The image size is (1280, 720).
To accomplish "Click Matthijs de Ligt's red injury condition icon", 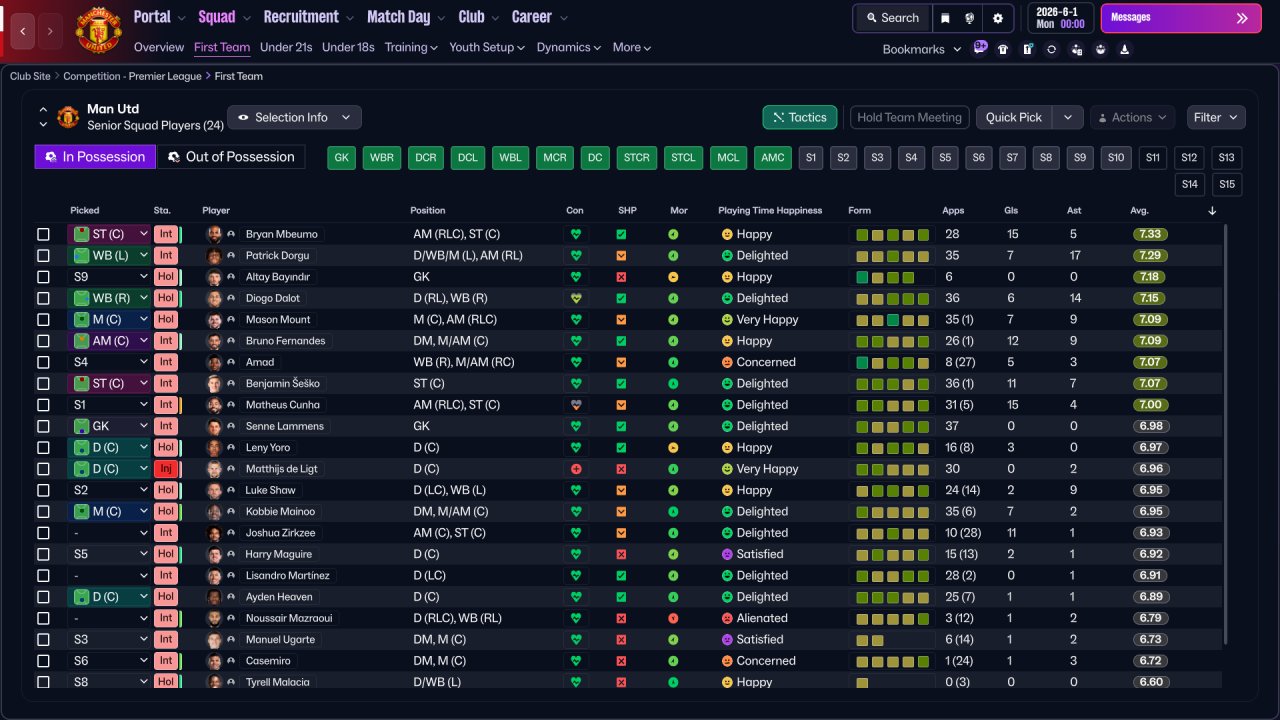I will coord(576,469).
